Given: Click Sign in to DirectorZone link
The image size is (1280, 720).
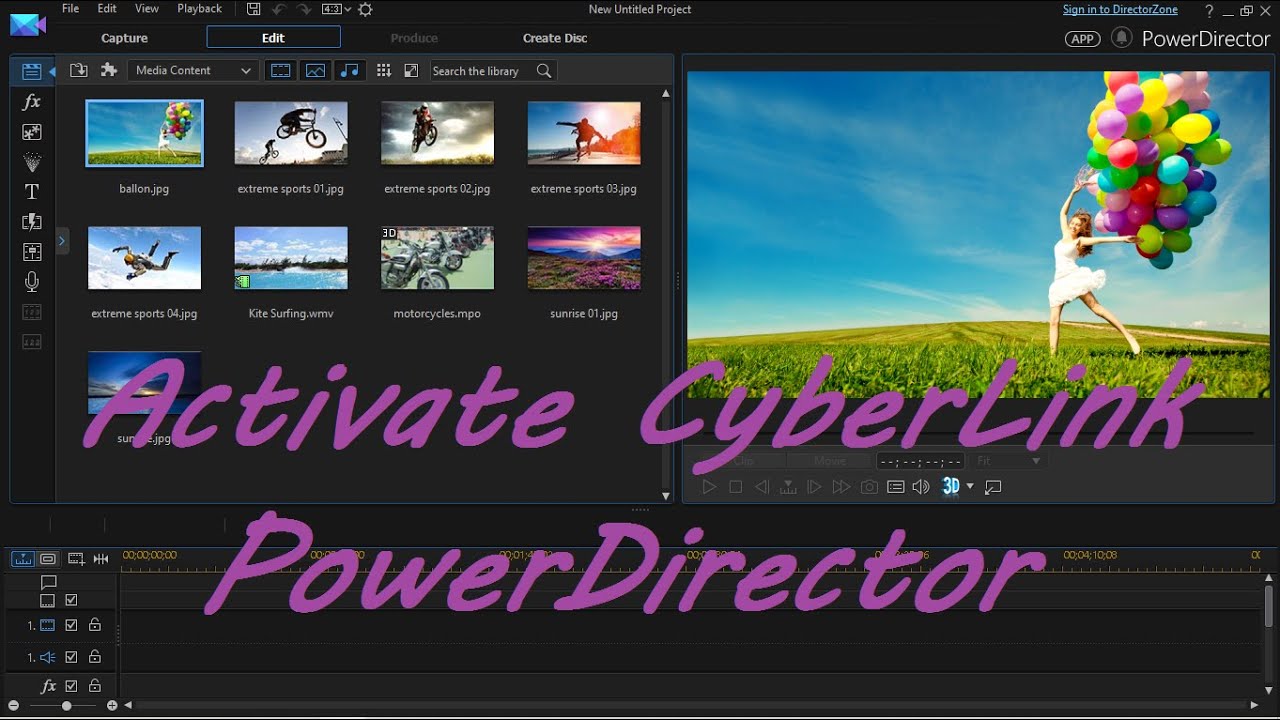Looking at the screenshot, I should 1120,10.
